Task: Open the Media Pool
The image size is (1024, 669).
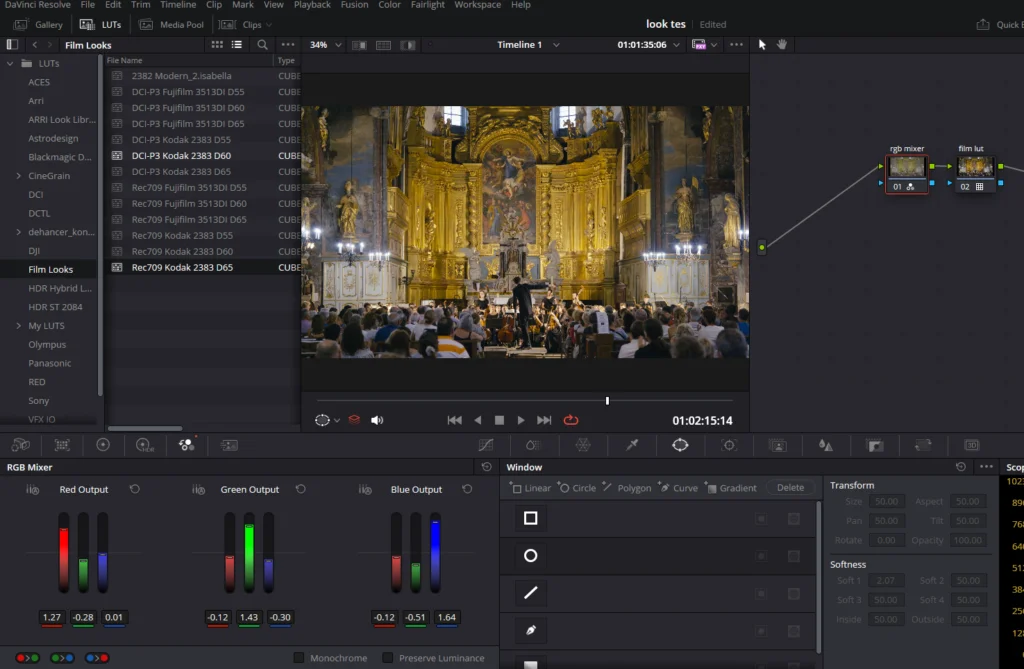Action: 170,24
